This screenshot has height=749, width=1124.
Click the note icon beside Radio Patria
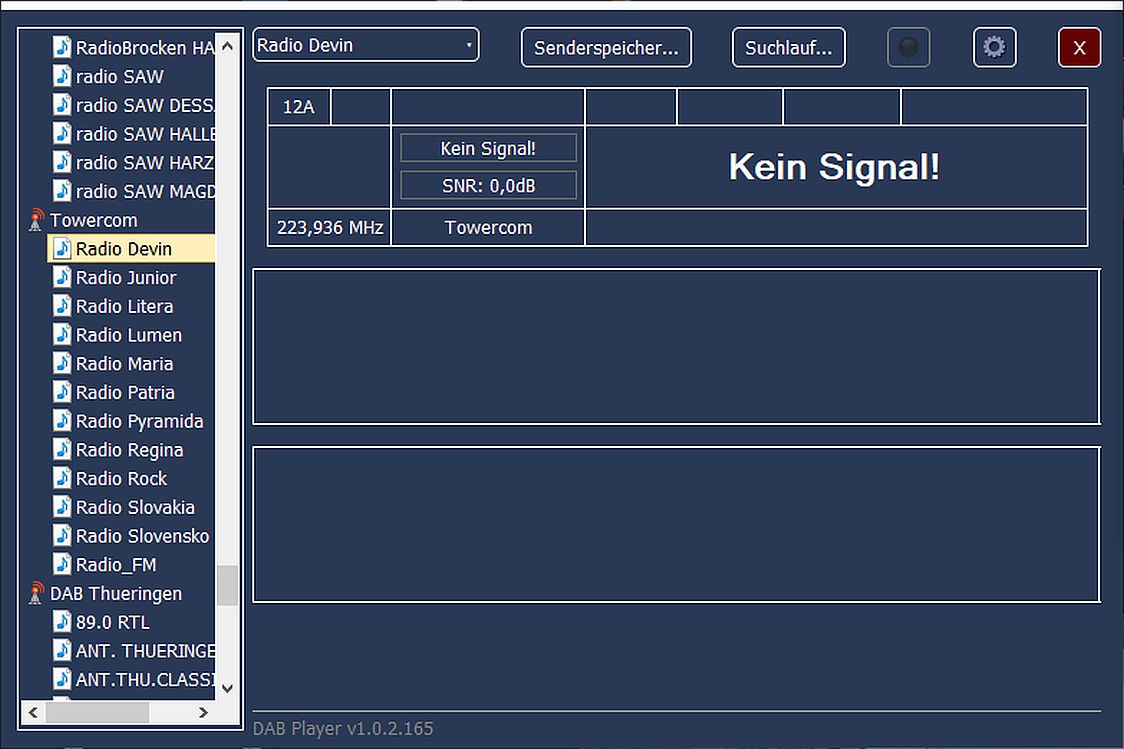tap(62, 392)
